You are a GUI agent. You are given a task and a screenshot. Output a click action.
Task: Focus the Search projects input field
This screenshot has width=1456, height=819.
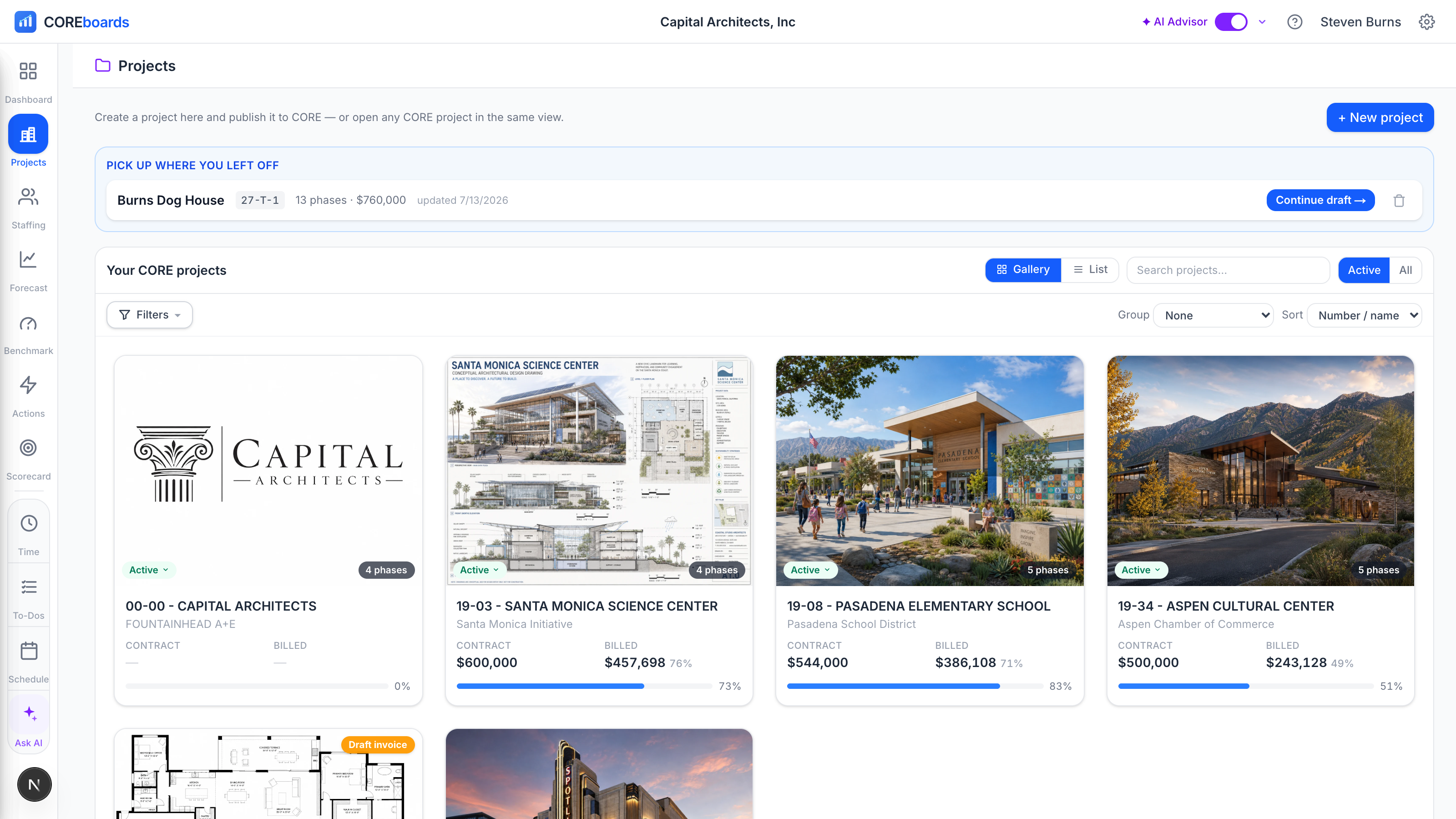pos(1228,270)
